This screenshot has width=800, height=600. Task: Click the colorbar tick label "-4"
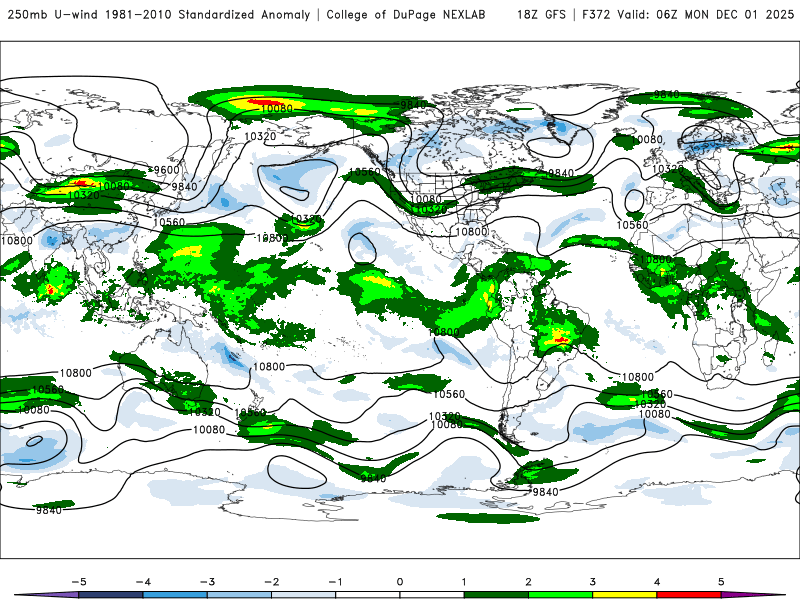(143, 582)
